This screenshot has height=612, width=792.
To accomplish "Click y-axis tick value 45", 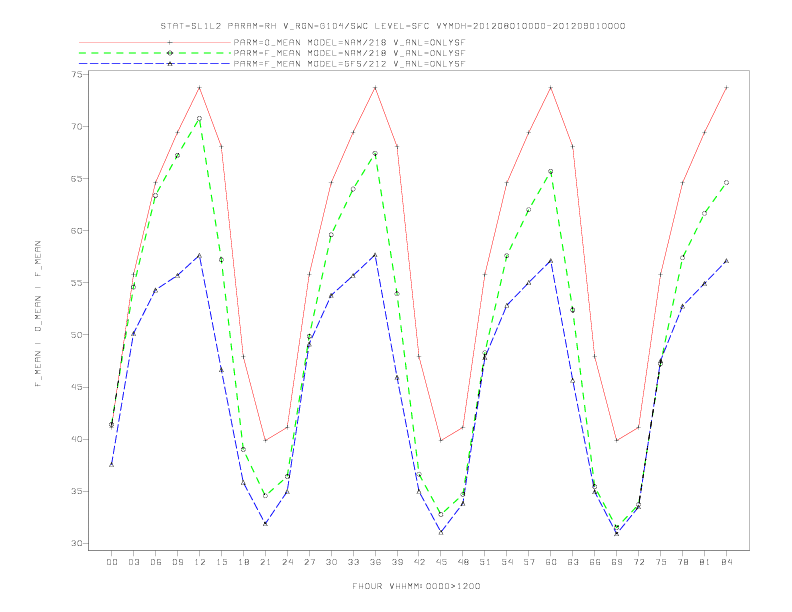I will coord(76,387).
